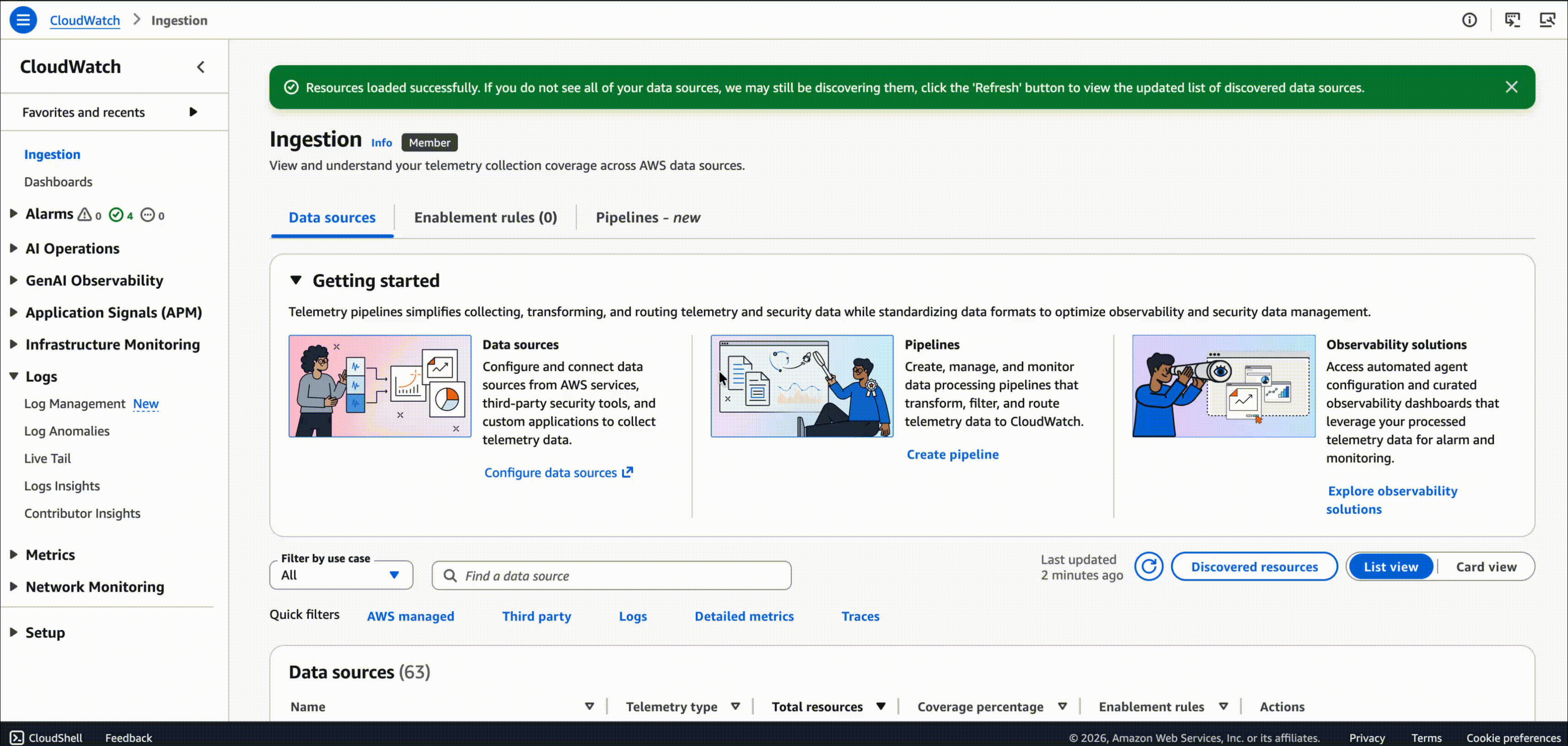The width and height of the screenshot is (1568, 746).
Task: Collapse the Logs section
Action: [x=13, y=376]
